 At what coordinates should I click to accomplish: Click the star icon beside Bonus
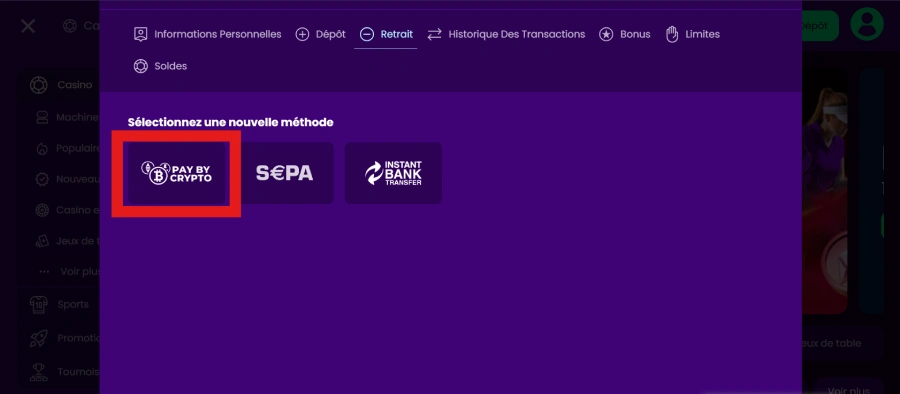tap(606, 34)
